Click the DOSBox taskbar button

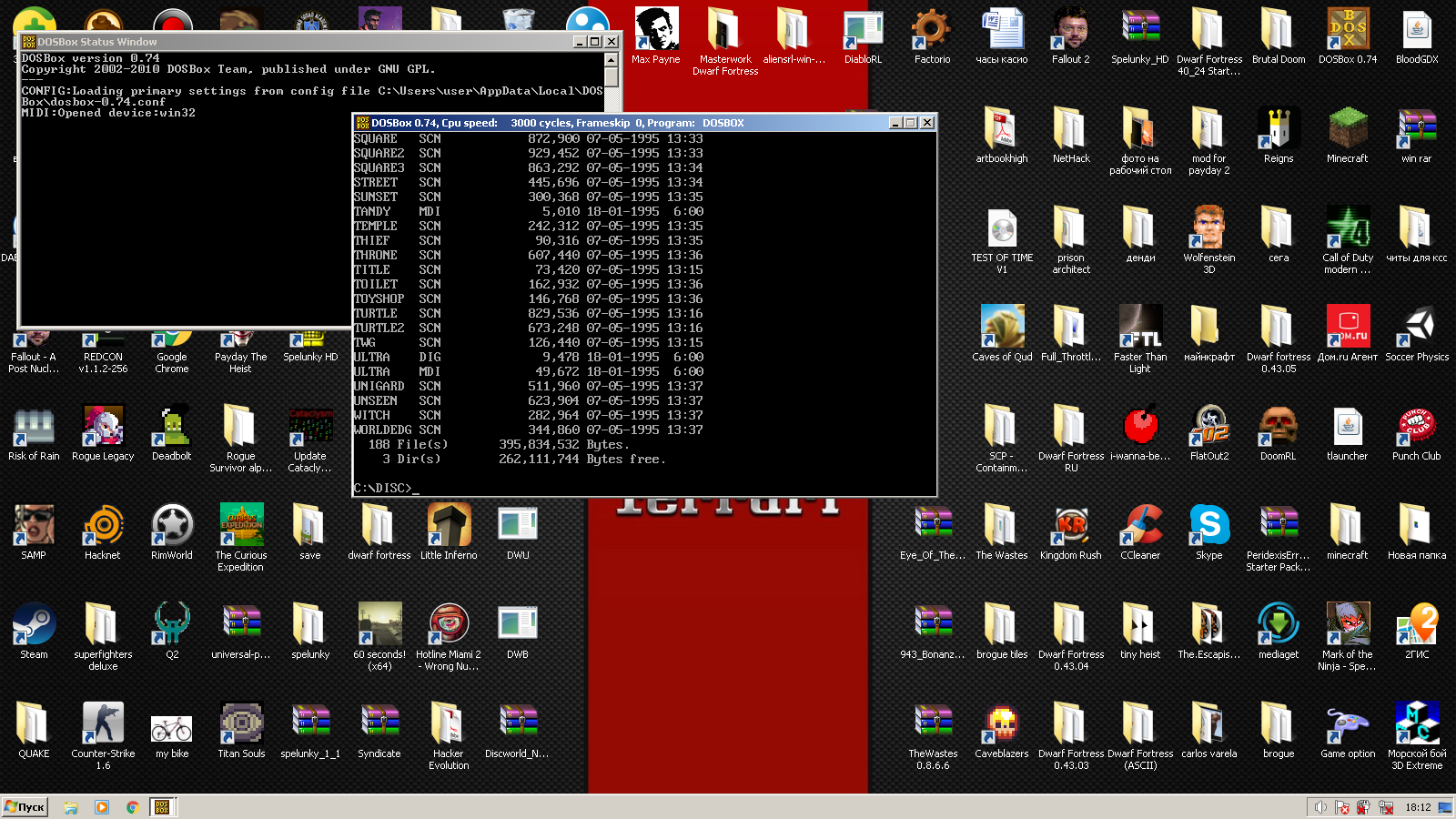click(162, 807)
